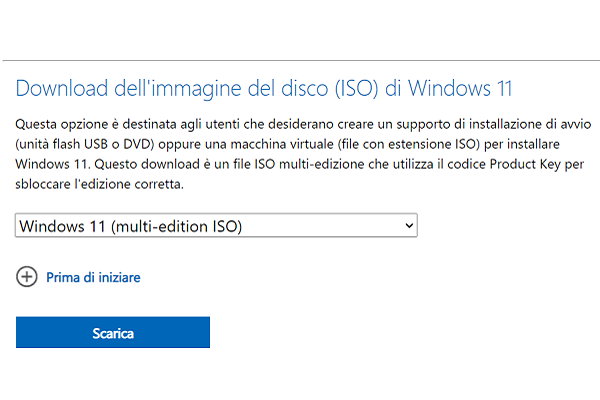The width and height of the screenshot is (600, 400).
Task: Click the circled plus icon
Action: (27, 277)
